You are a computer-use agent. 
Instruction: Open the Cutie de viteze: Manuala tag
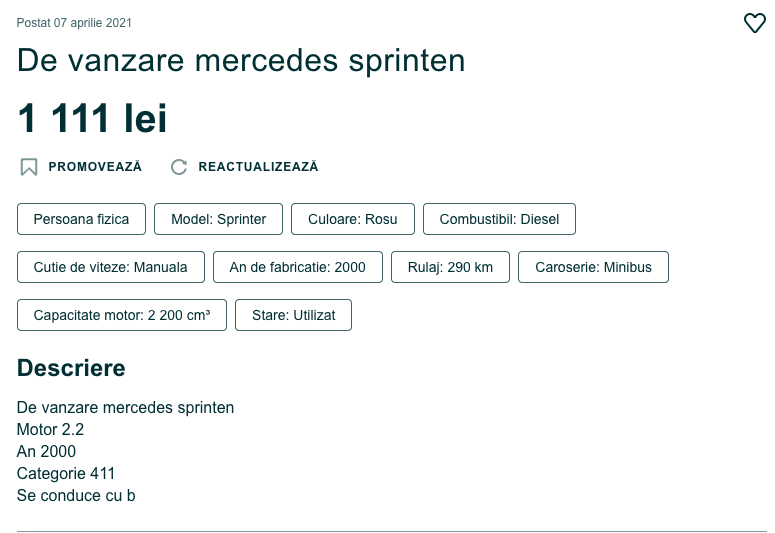(x=111, y=267)
